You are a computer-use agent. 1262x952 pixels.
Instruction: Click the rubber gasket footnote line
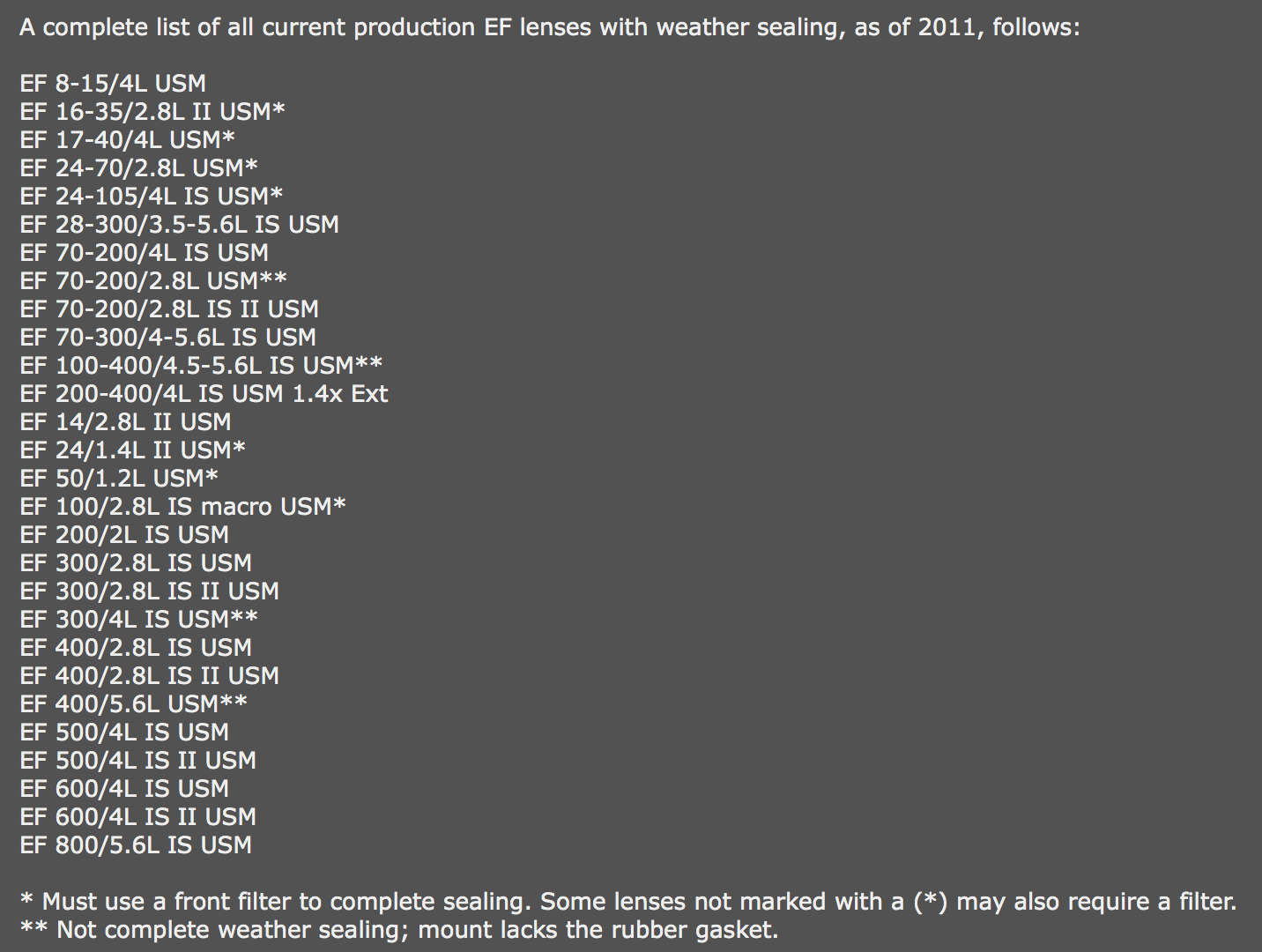coord(398,930)
